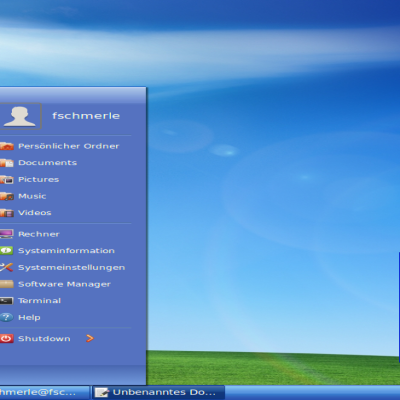Click the Software Manager package icon
Viewport: 400px width, 400px height.
pos(7,284)
